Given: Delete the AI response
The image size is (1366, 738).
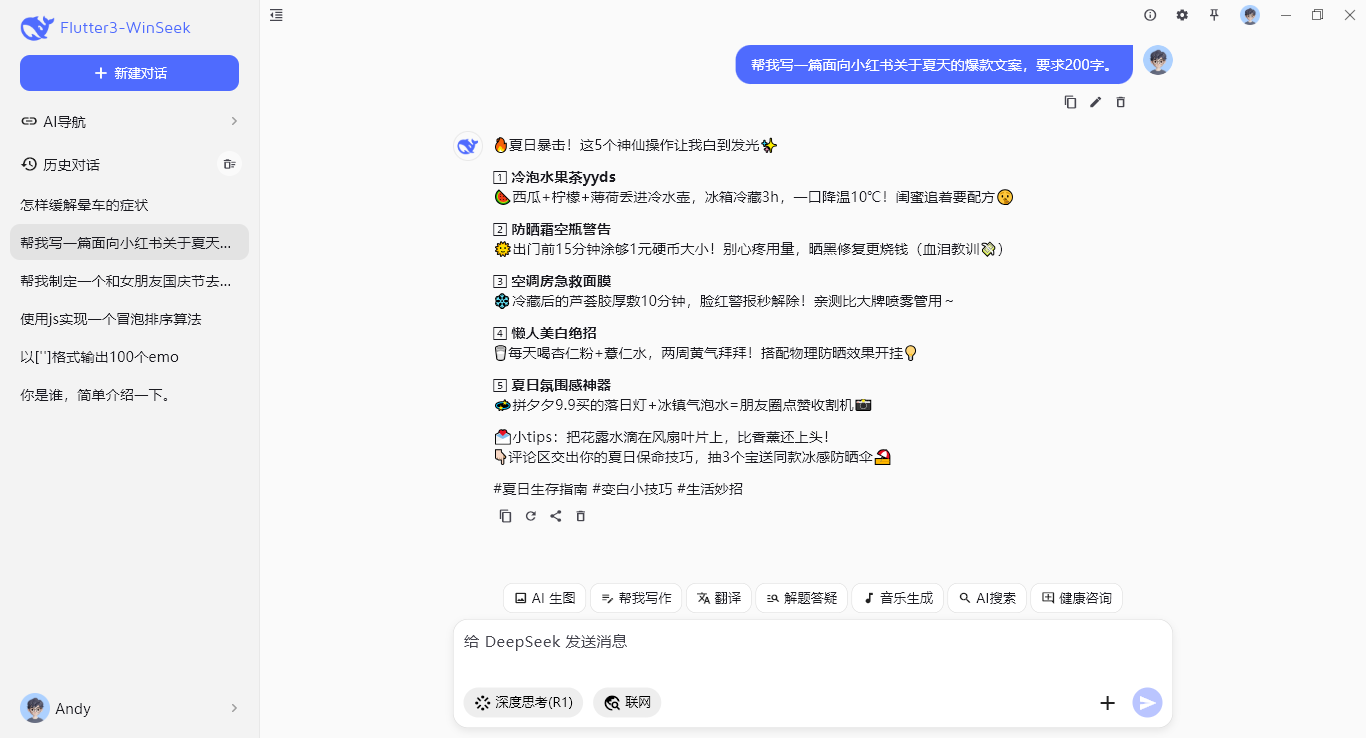Looking at the screenshot, I should (x=581, y=515).
